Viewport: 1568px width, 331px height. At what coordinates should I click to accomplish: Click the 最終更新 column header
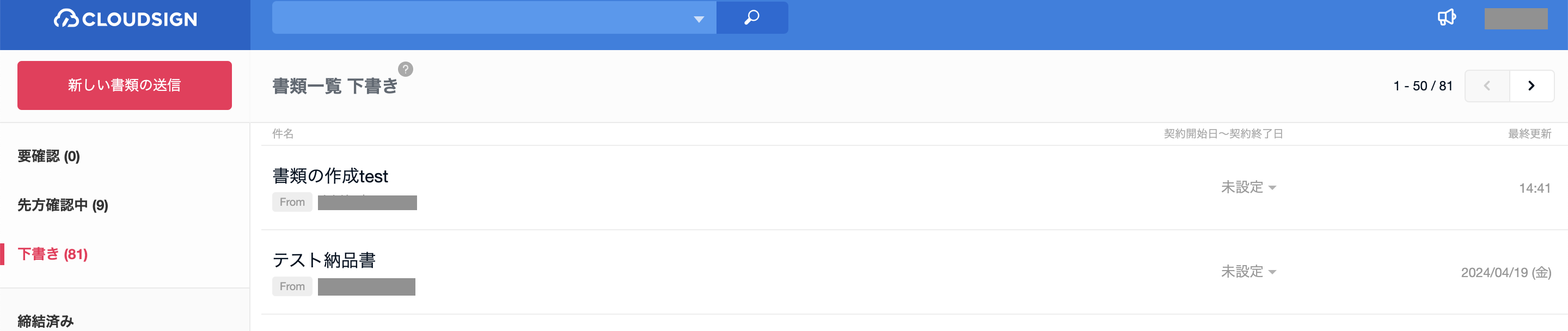point(1529,134)
